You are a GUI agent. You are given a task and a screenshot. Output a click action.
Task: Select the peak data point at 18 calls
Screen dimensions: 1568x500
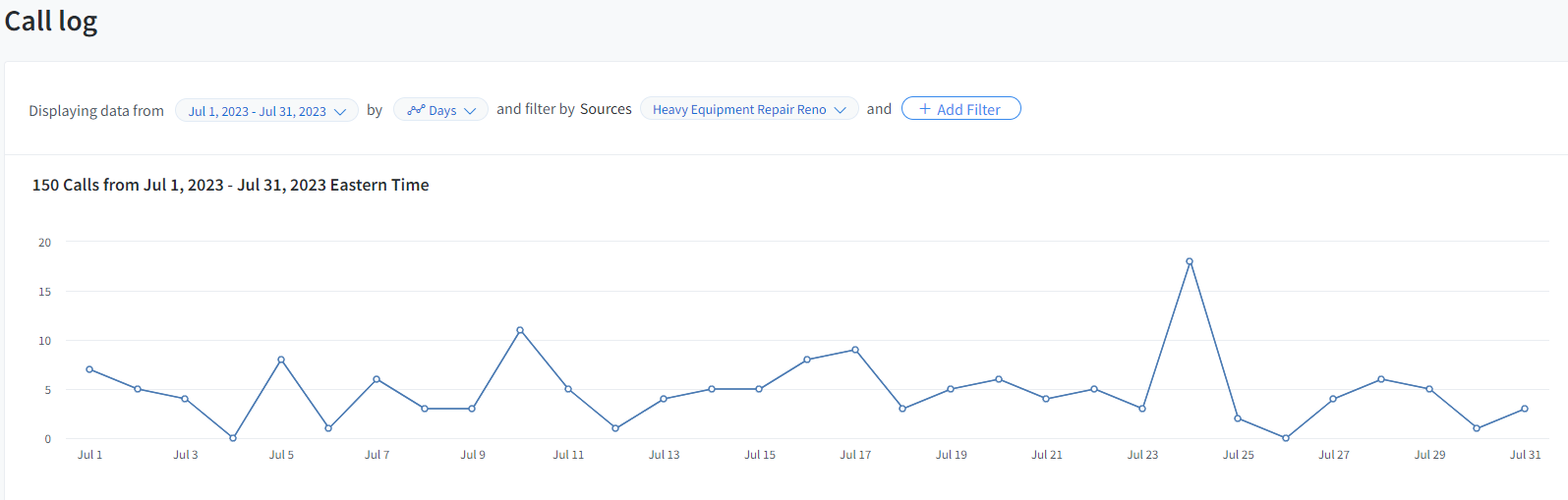coord(1190,261)
